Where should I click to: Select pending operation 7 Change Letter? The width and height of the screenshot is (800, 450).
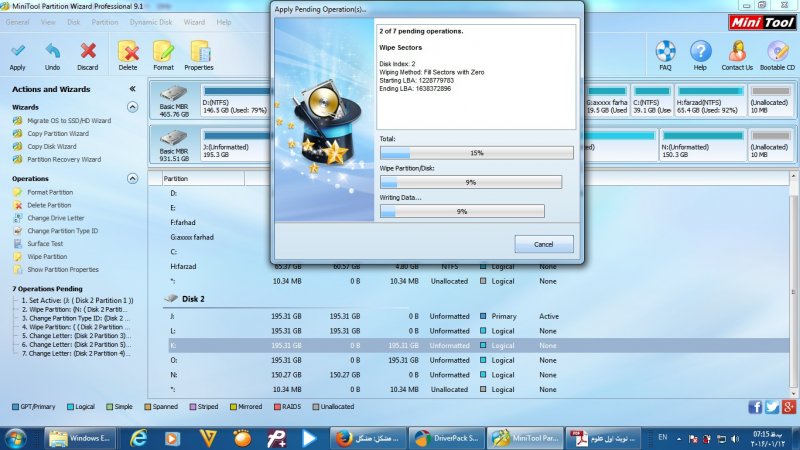click(76, 353)
